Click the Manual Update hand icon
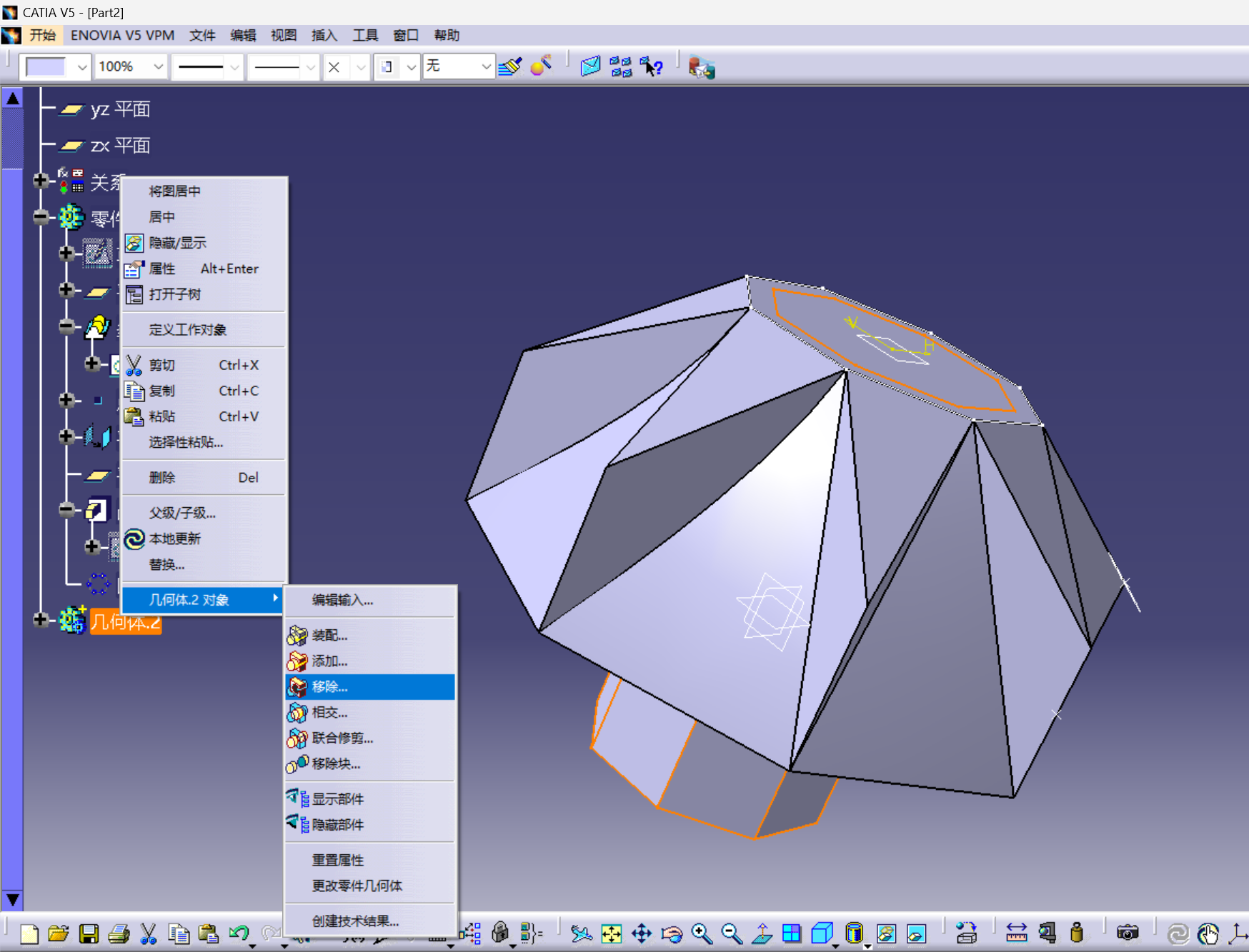The image size is (1249, 952). tap(1208, 933)
